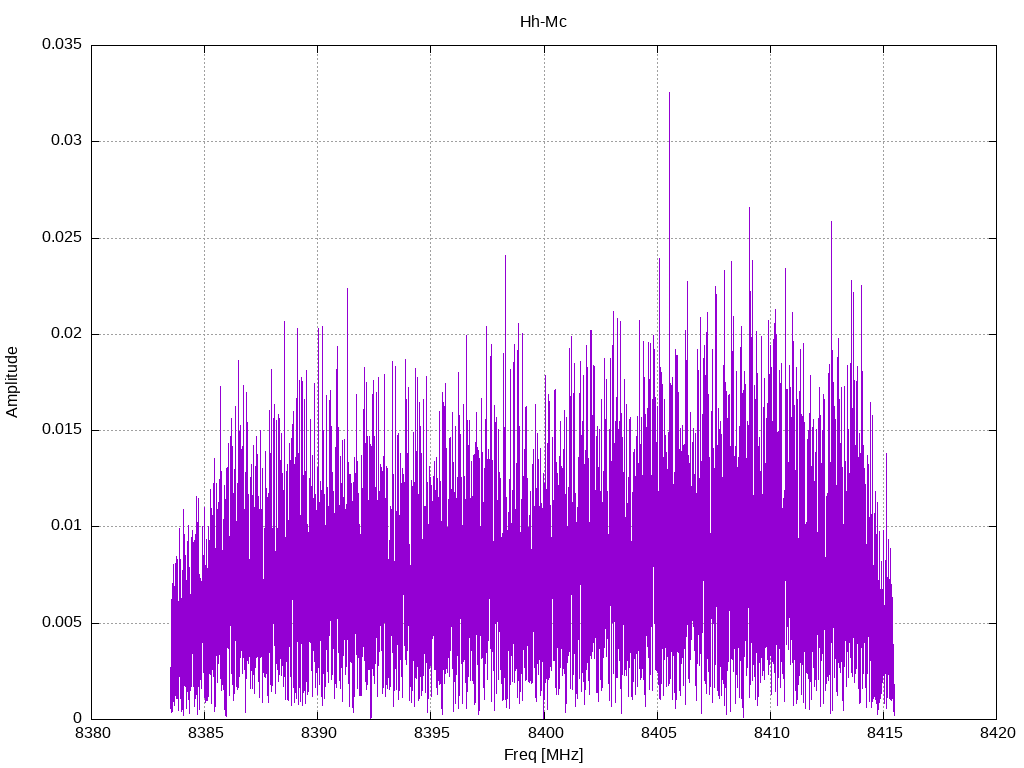Click the y-axis tick label 0.035
1024x768 pixels.
[x=62, y=44]
